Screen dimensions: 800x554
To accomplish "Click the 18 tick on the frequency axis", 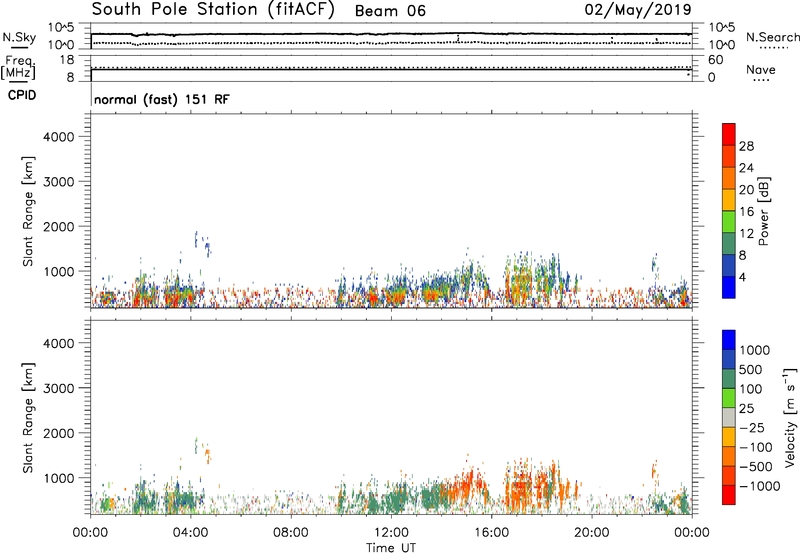I will pos(66,60).
